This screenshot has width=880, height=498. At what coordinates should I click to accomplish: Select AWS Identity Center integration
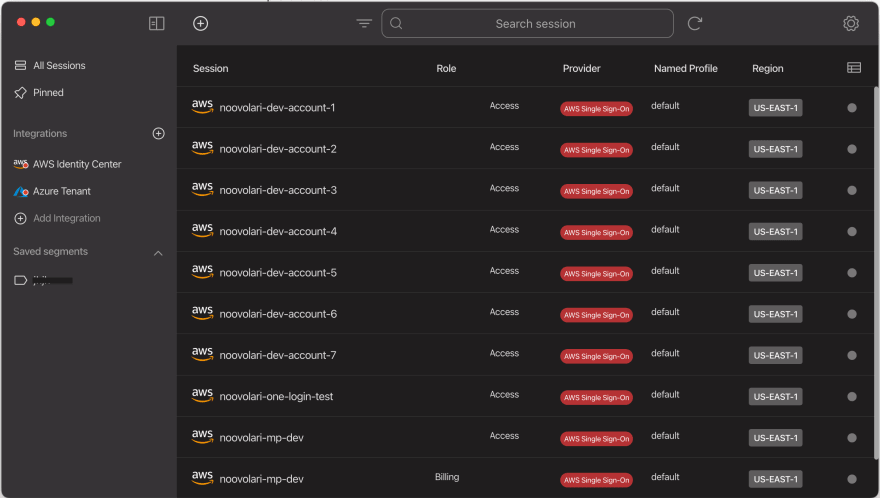coord(77,164)
